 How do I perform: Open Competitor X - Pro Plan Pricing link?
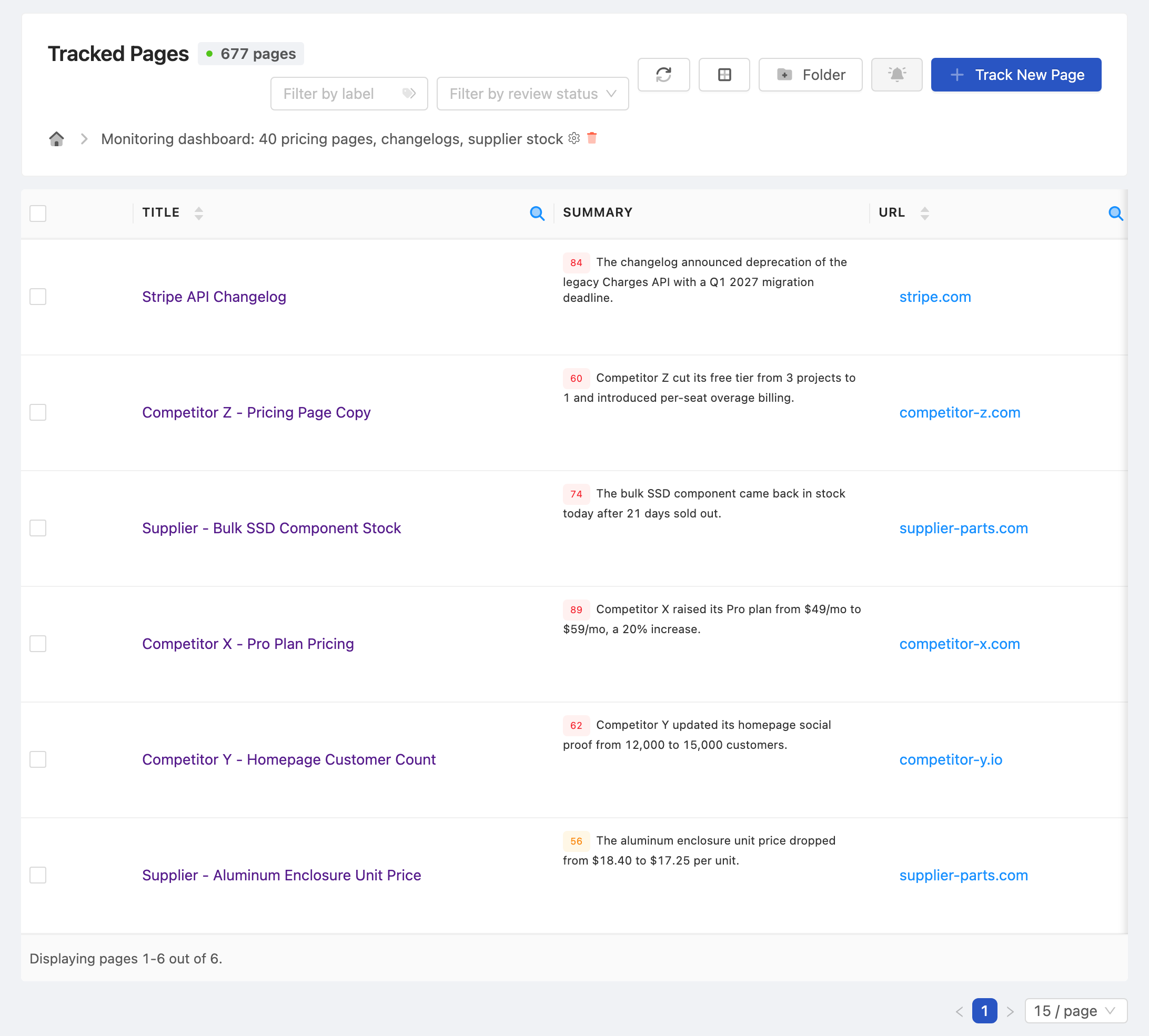pyautogui.click(x=248, y=643)
